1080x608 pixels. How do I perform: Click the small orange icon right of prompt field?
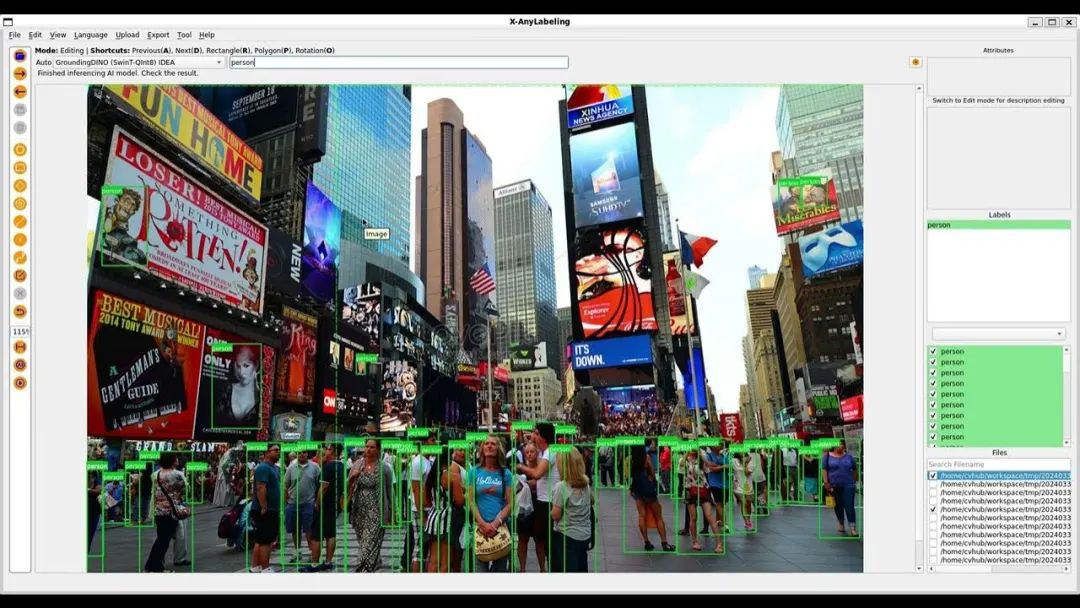click(915, 62)
